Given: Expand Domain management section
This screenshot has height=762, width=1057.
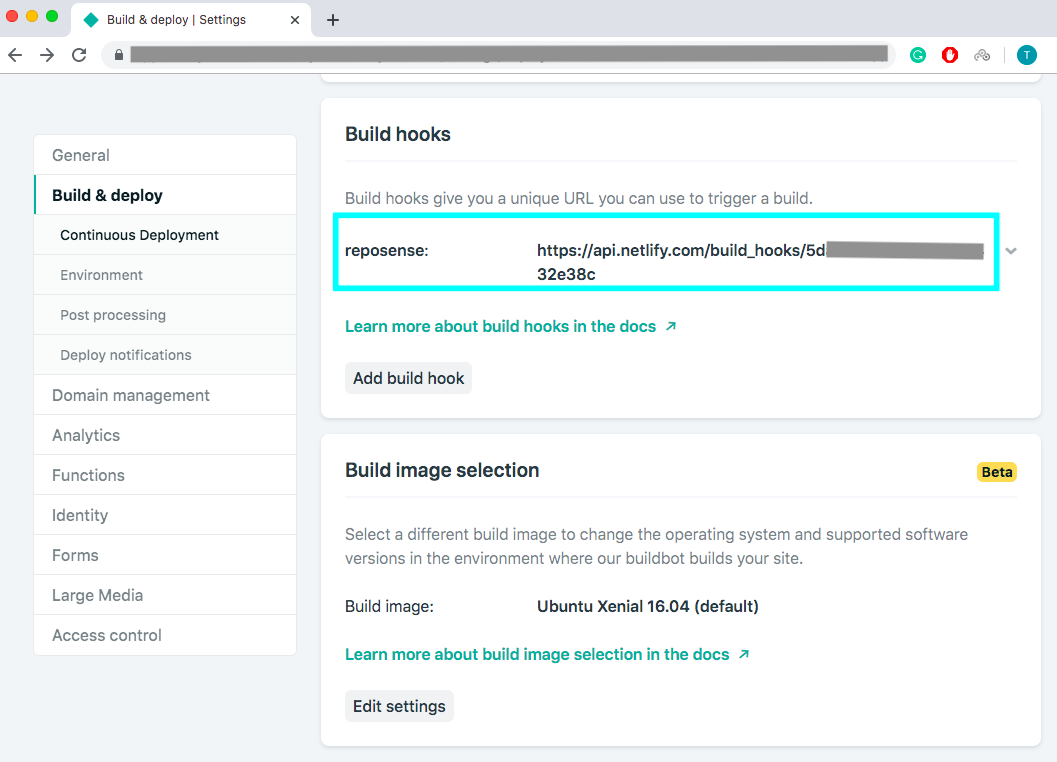Looking at the screenshot, I should [131, 395].
